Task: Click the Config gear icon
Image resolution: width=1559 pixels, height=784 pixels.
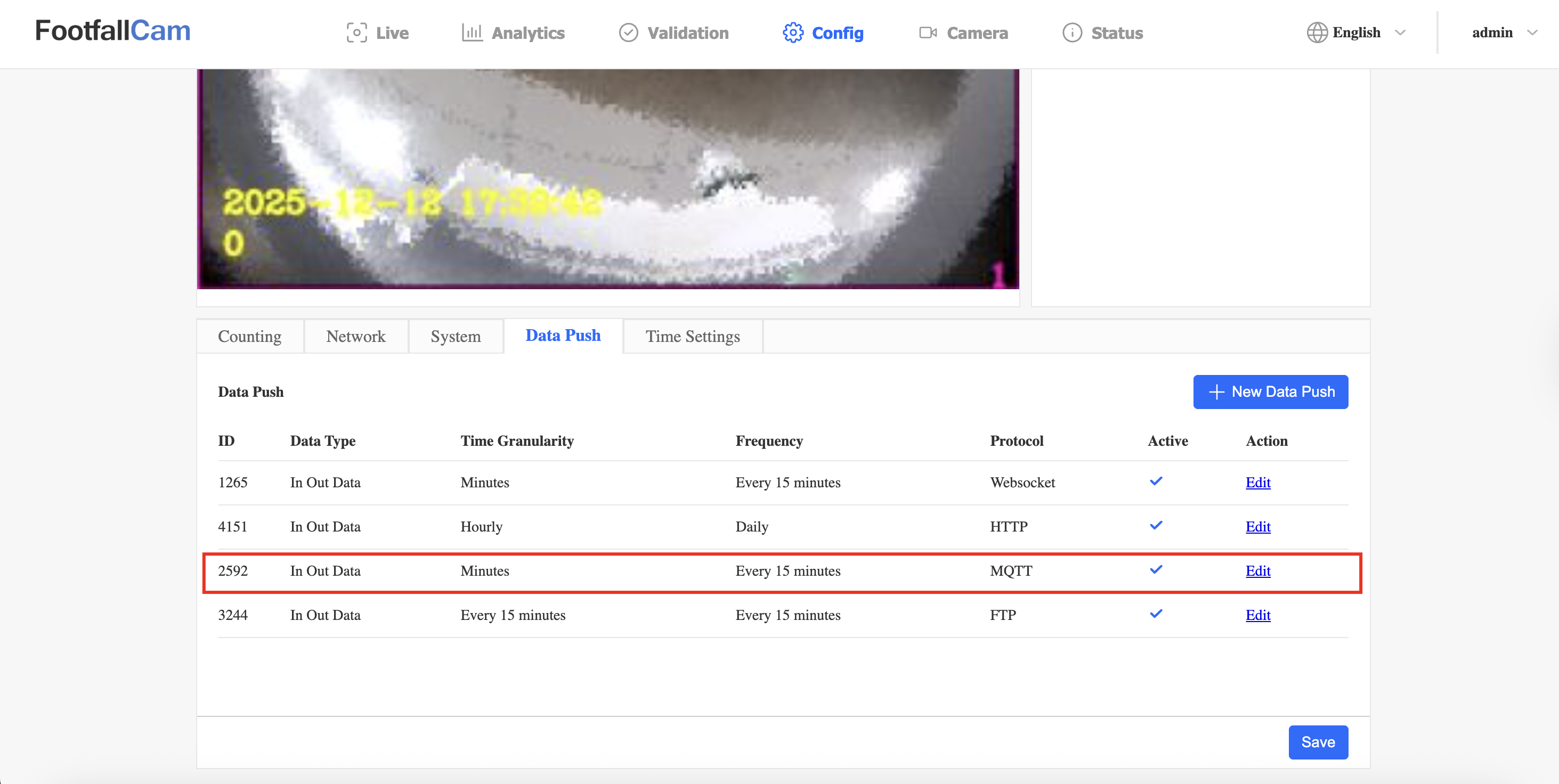Action: tap(793, 32)
